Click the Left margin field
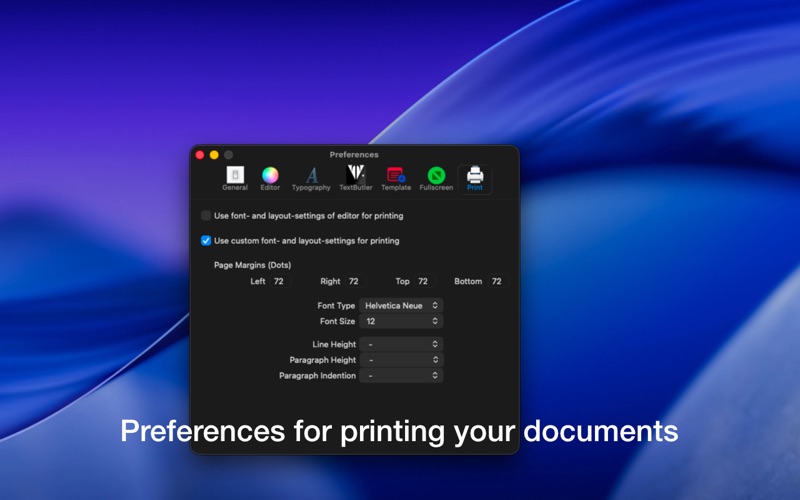This screenshot has height=500, width=800. (281, 282)
